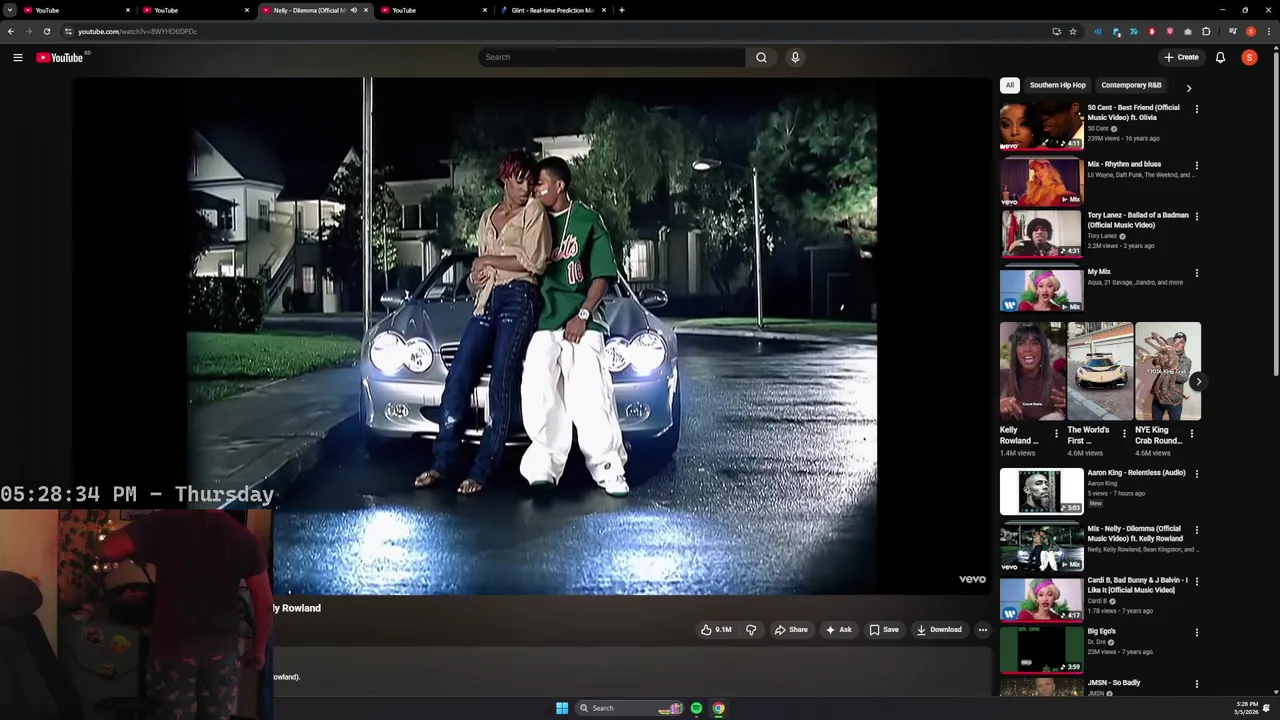Image resolution: width=1280 pixels, height=720 pixels.
Task: Open options for Mix - Nelly Dilemma
Action: [x=1196, y=530]
